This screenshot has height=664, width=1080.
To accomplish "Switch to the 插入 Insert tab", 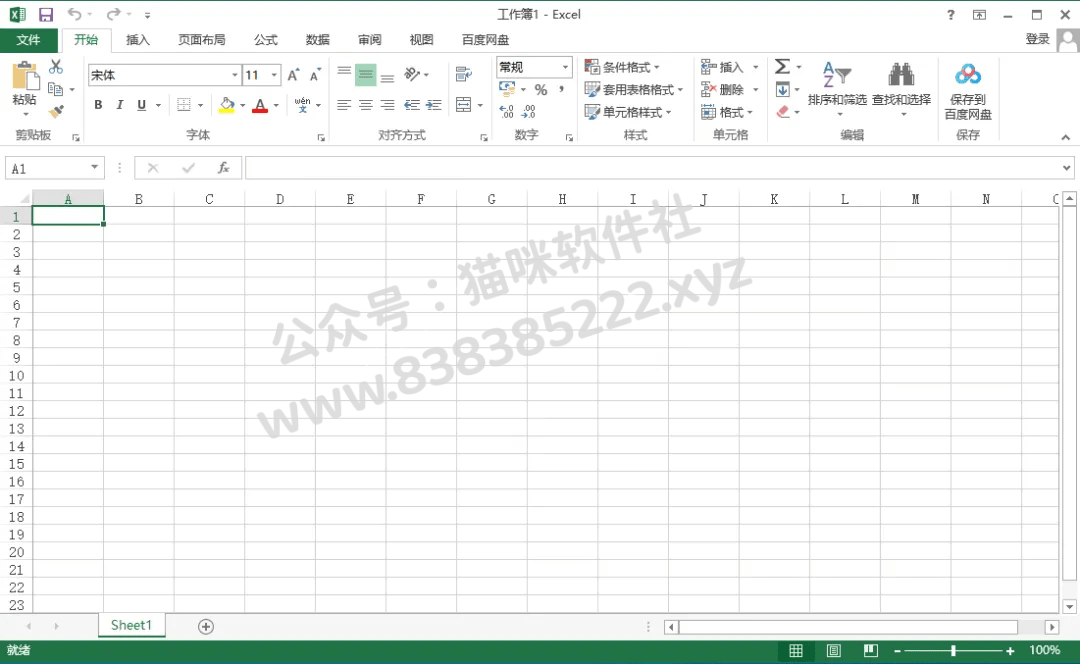I will pos(138,39).
